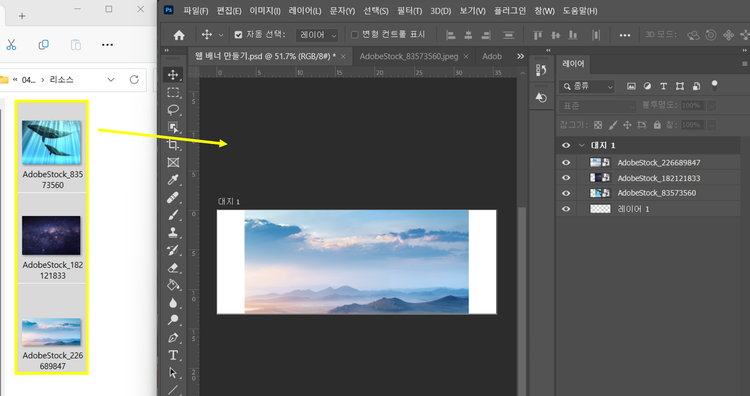750x396 pixels.
Task: Click align right edges icon
Action: point(486,35)
